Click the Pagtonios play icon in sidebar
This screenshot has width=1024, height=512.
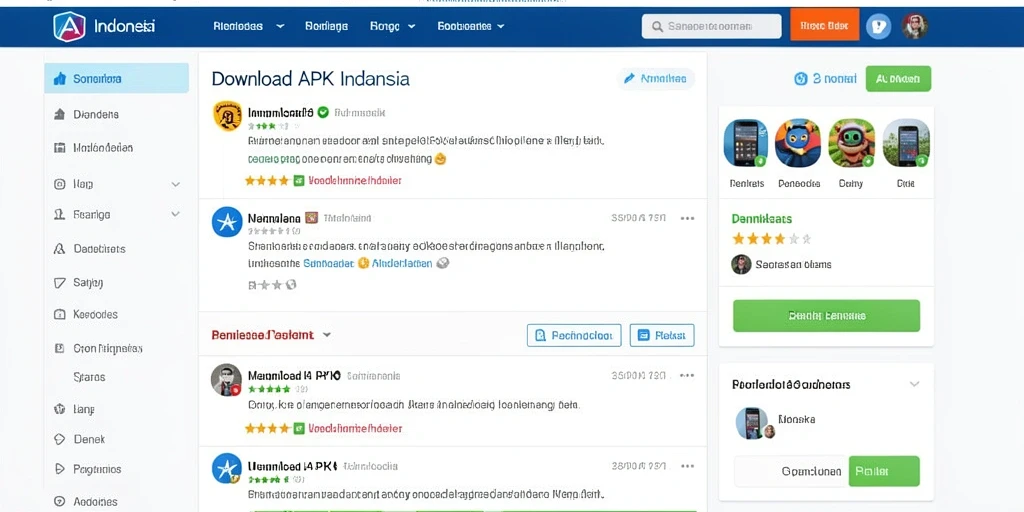click(x=59, y=469)
